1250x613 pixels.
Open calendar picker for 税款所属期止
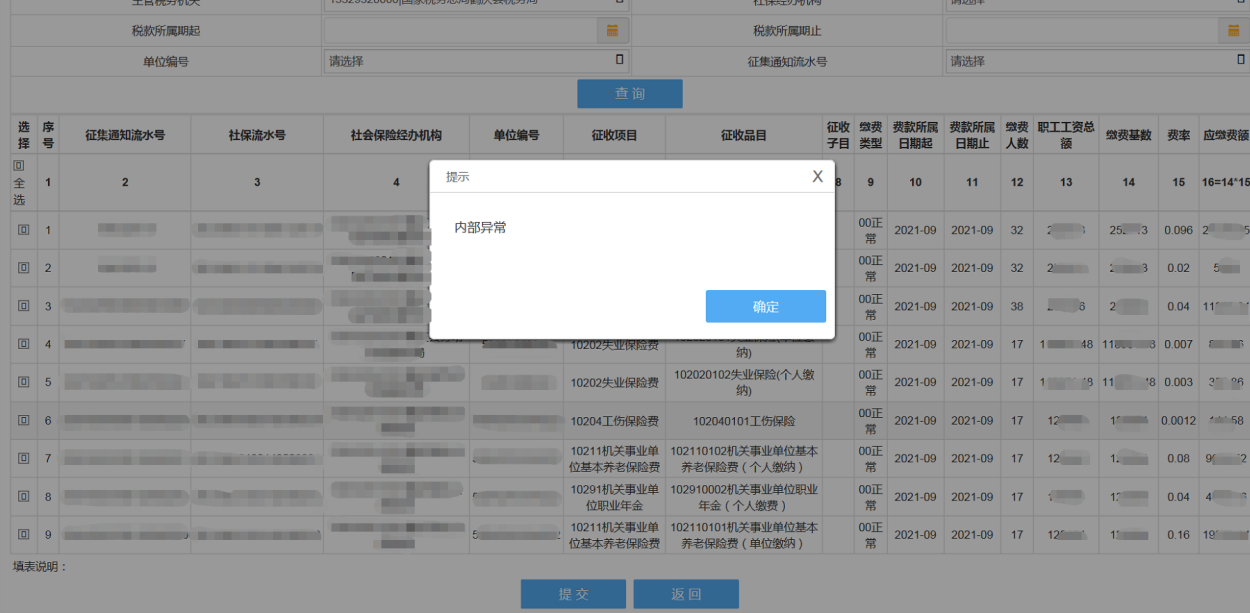point(1234,31)
